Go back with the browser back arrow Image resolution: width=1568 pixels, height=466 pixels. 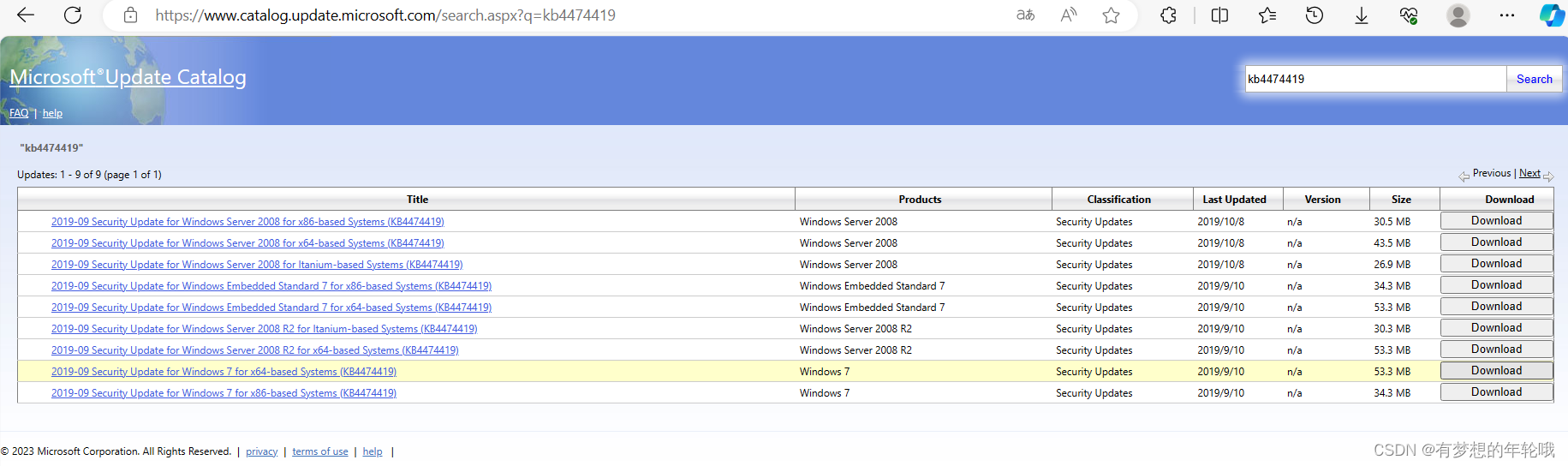tap(26, 15)
